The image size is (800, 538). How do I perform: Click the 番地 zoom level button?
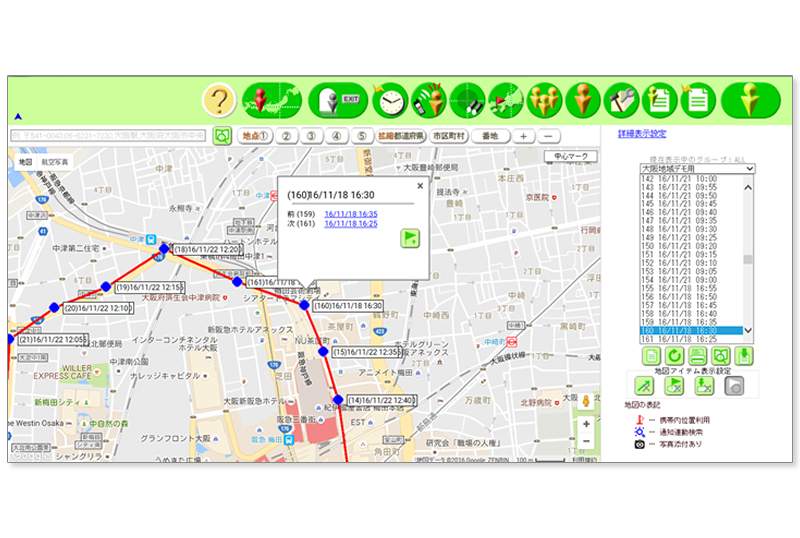(x=490, y=136)
